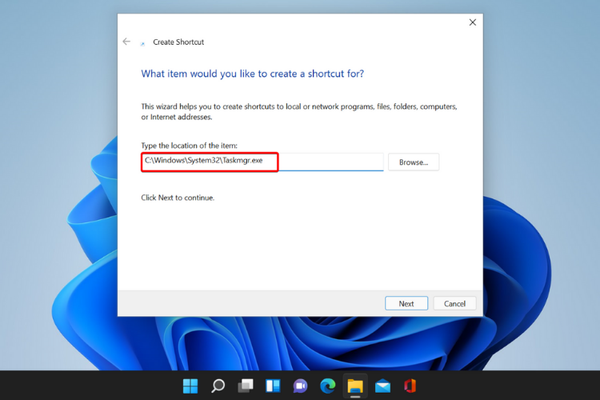Click into the item location text field
This screenshot has height=400, width=600.
330,162
